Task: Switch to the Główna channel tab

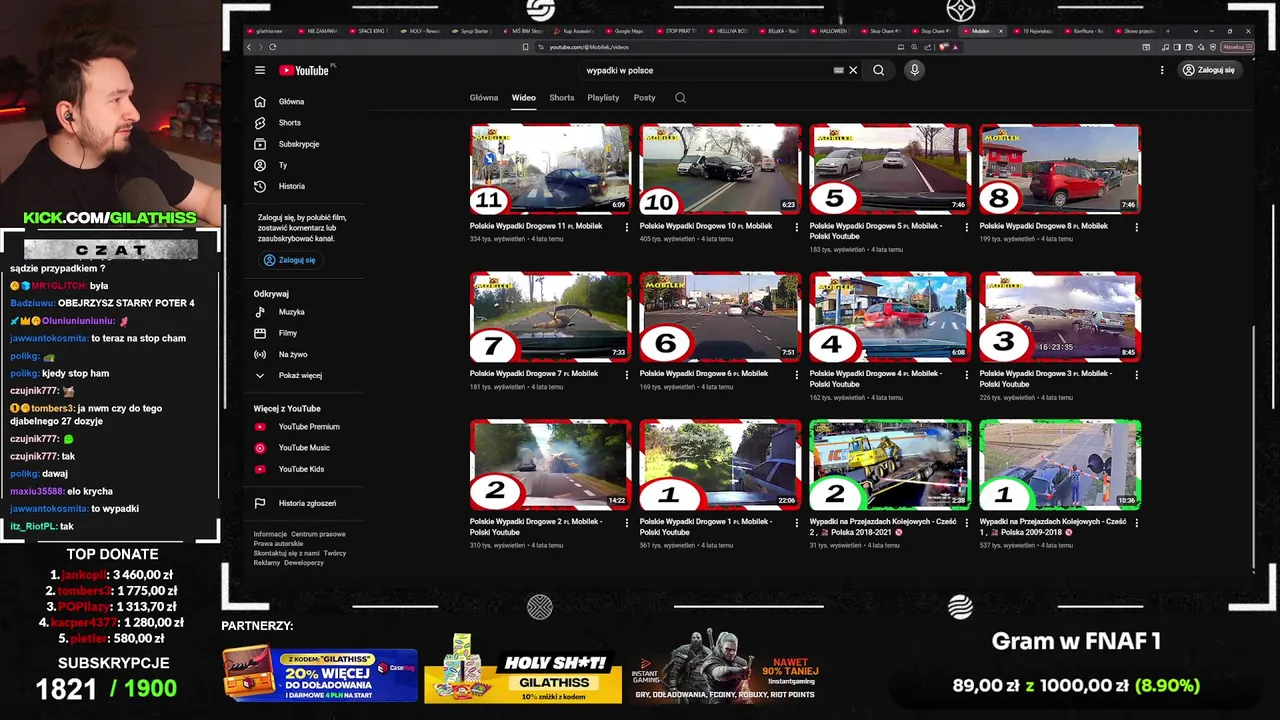Action: tap(484, 98)
